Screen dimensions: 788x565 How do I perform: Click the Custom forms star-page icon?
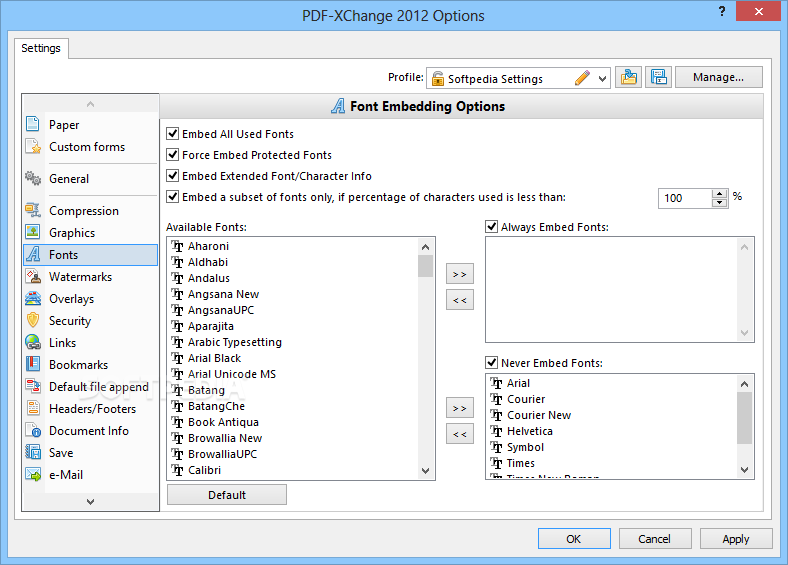[x=33, y=146]
